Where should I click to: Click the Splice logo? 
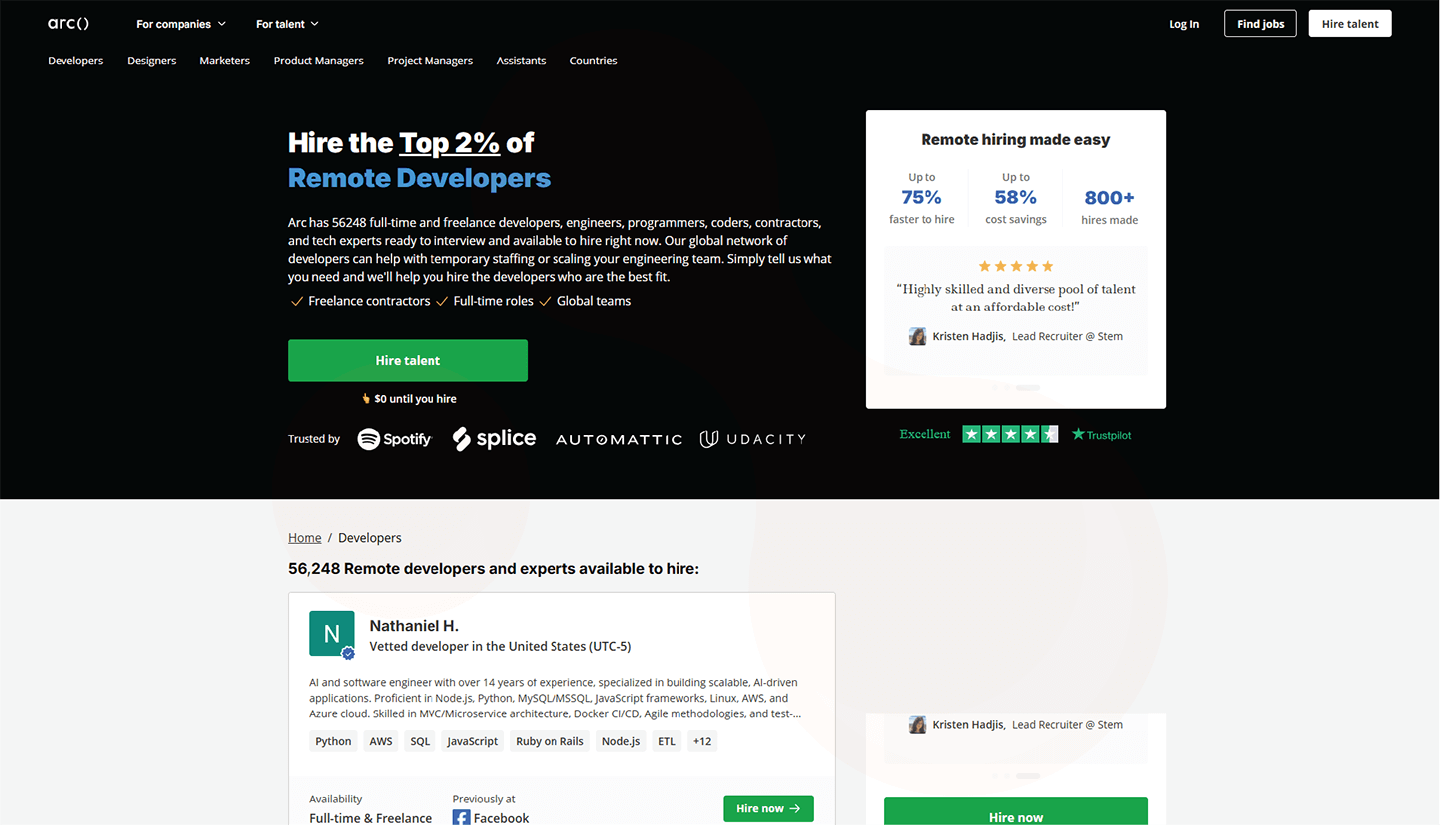[494, 438]
